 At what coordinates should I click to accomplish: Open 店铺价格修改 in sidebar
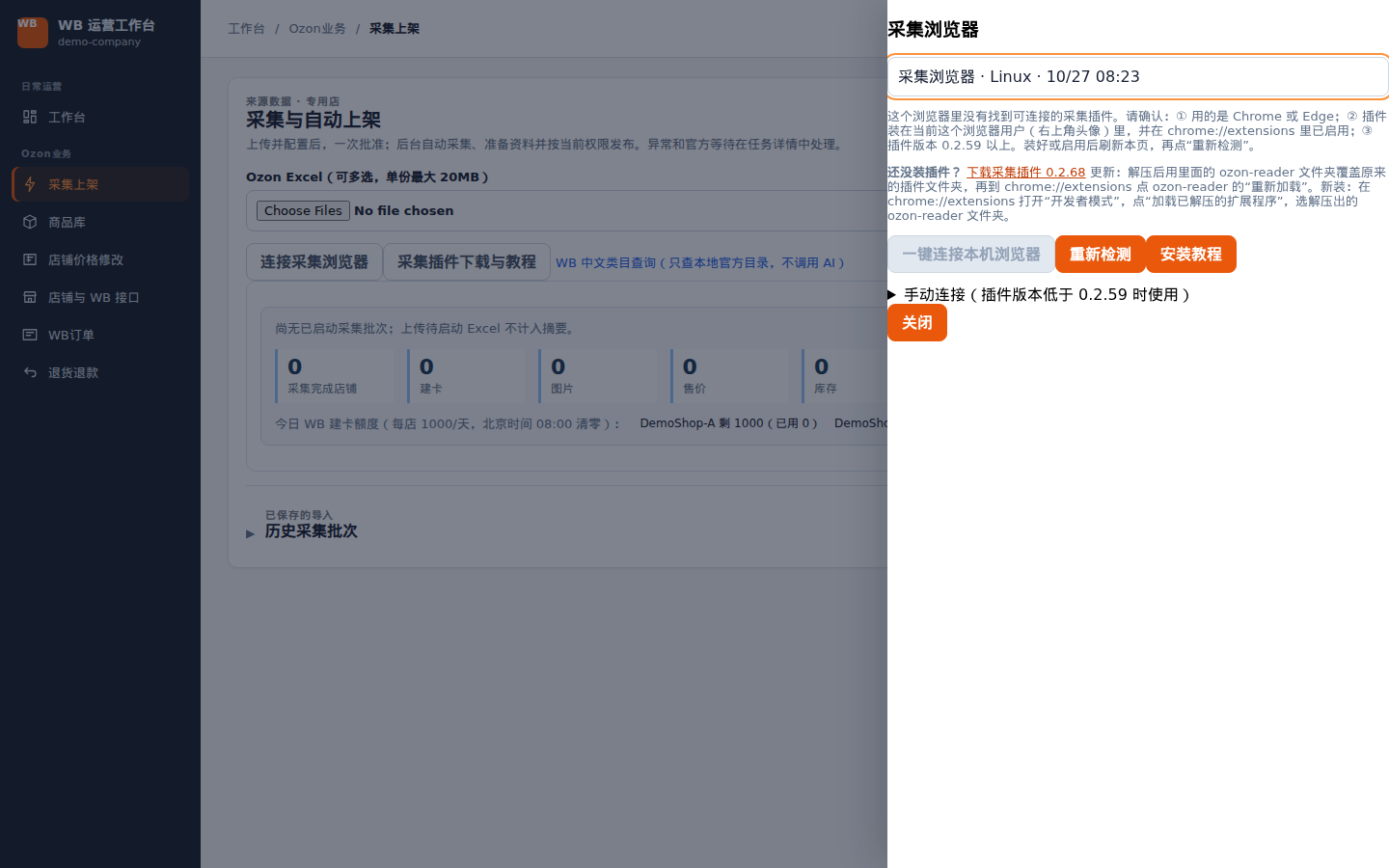click(x=100, y=259)
